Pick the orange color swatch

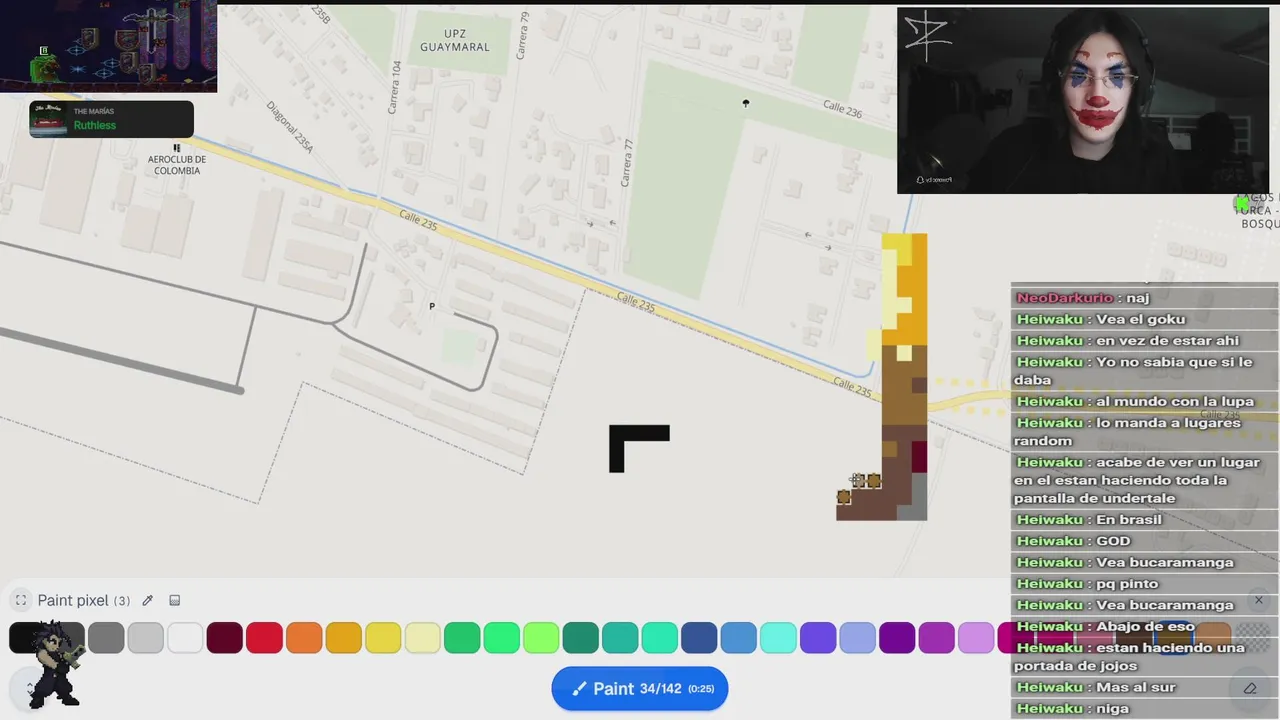tap(304, 638)
